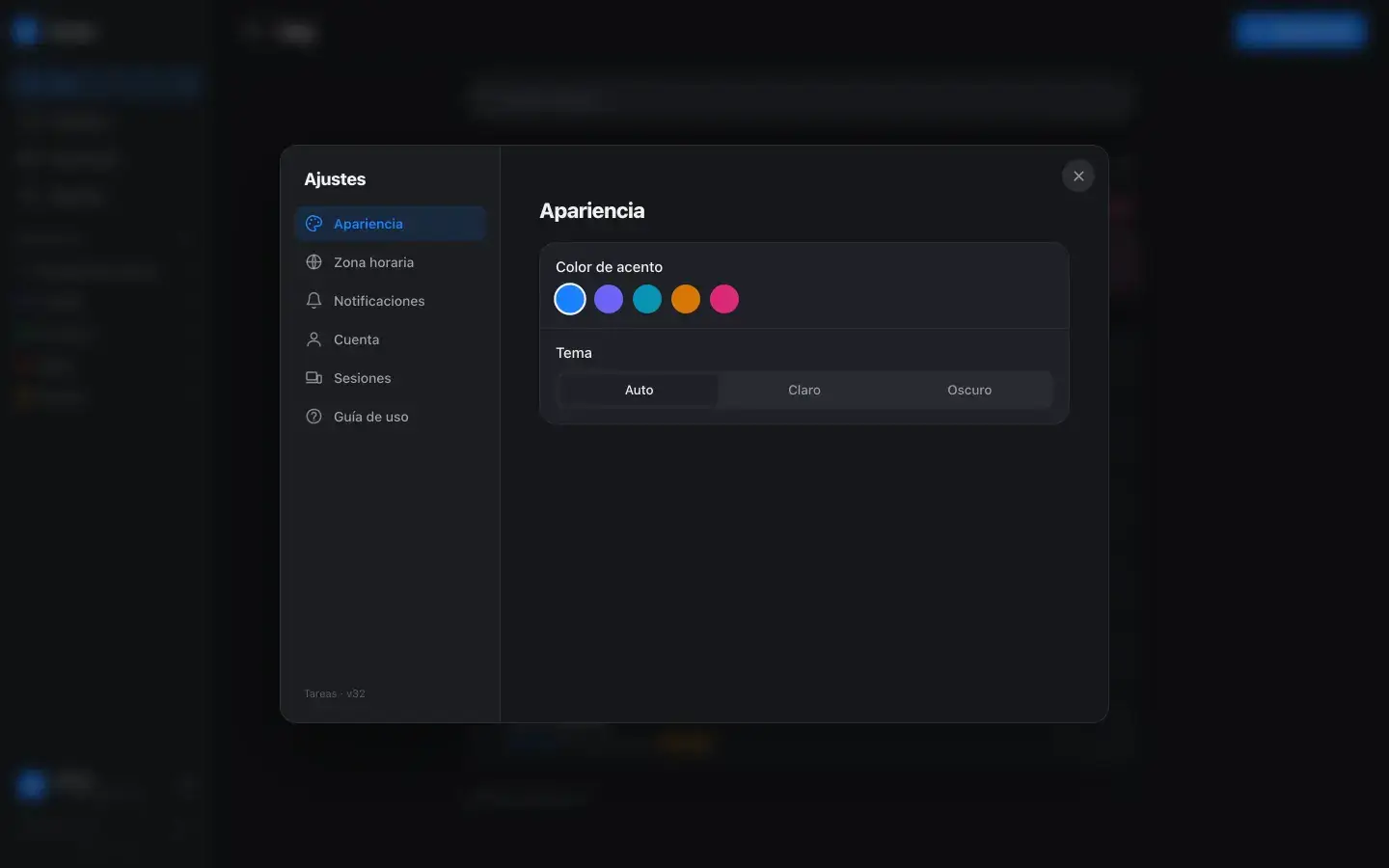Screen dimensions: 1389x868
Task: Click the Color de acento label
Action: pyautogui.click(x=609, y=267)
